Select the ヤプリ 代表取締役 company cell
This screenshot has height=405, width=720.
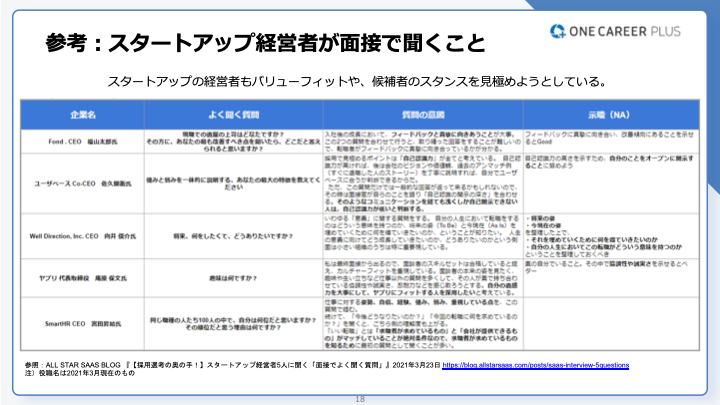coord(83,278)
